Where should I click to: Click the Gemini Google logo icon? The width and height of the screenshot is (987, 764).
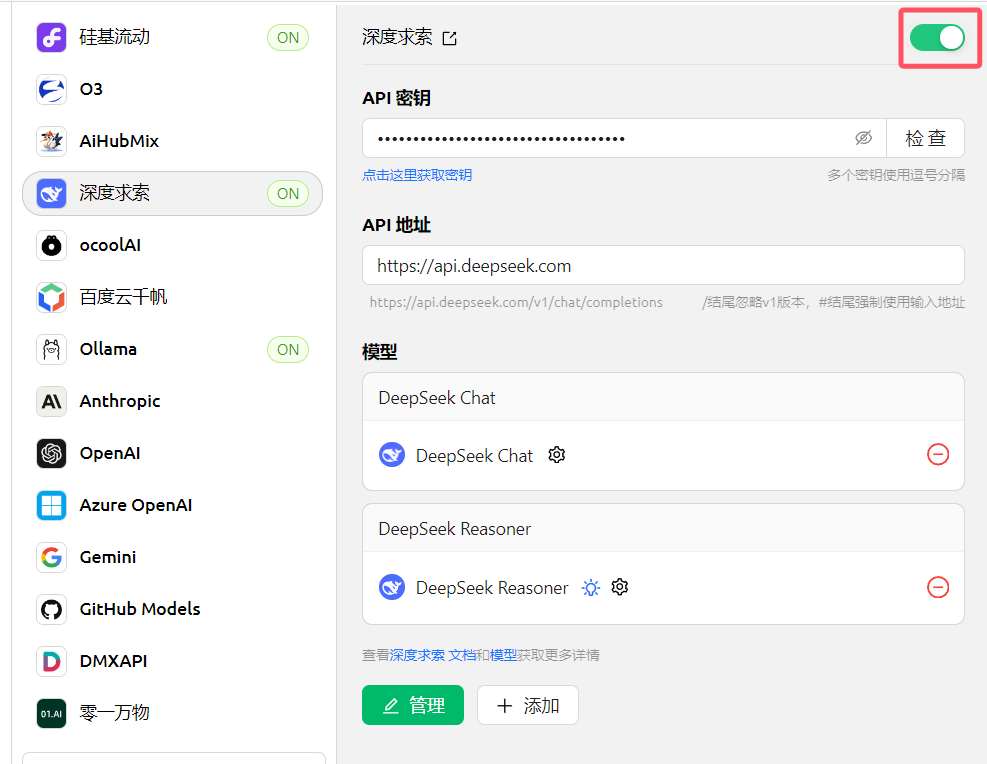point(51,558)
